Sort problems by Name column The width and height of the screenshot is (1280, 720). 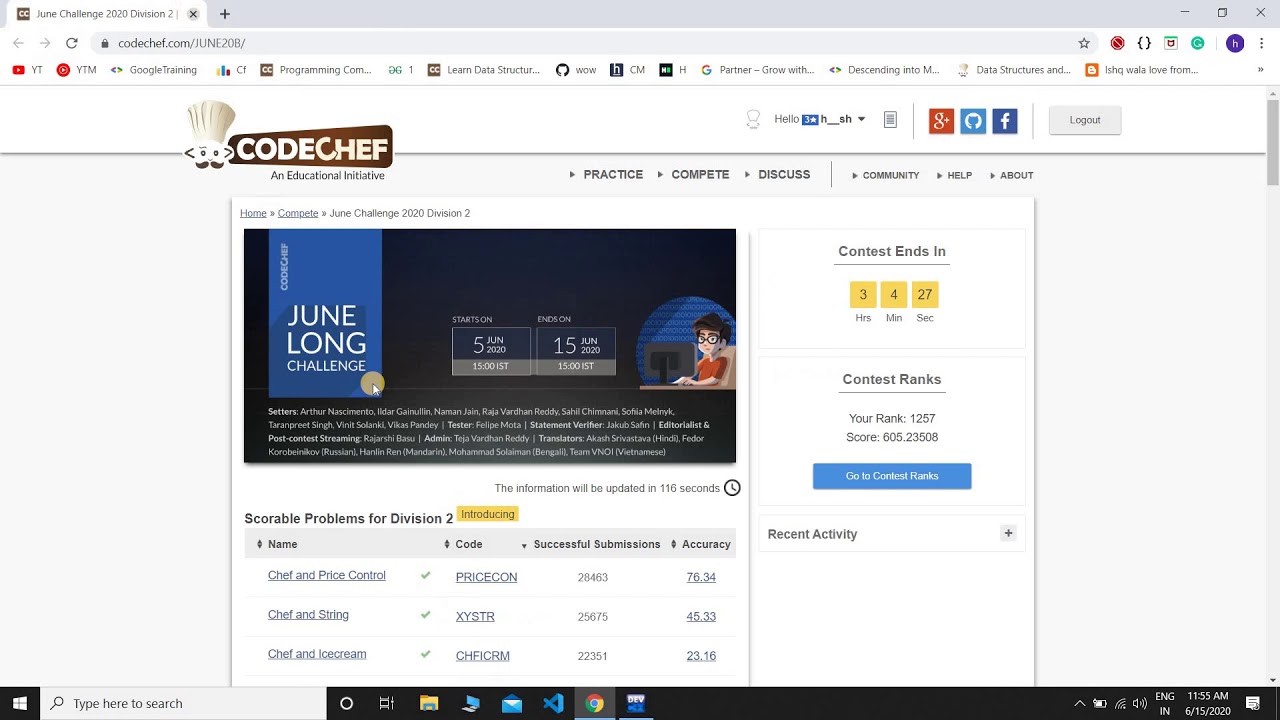[277, 544]
